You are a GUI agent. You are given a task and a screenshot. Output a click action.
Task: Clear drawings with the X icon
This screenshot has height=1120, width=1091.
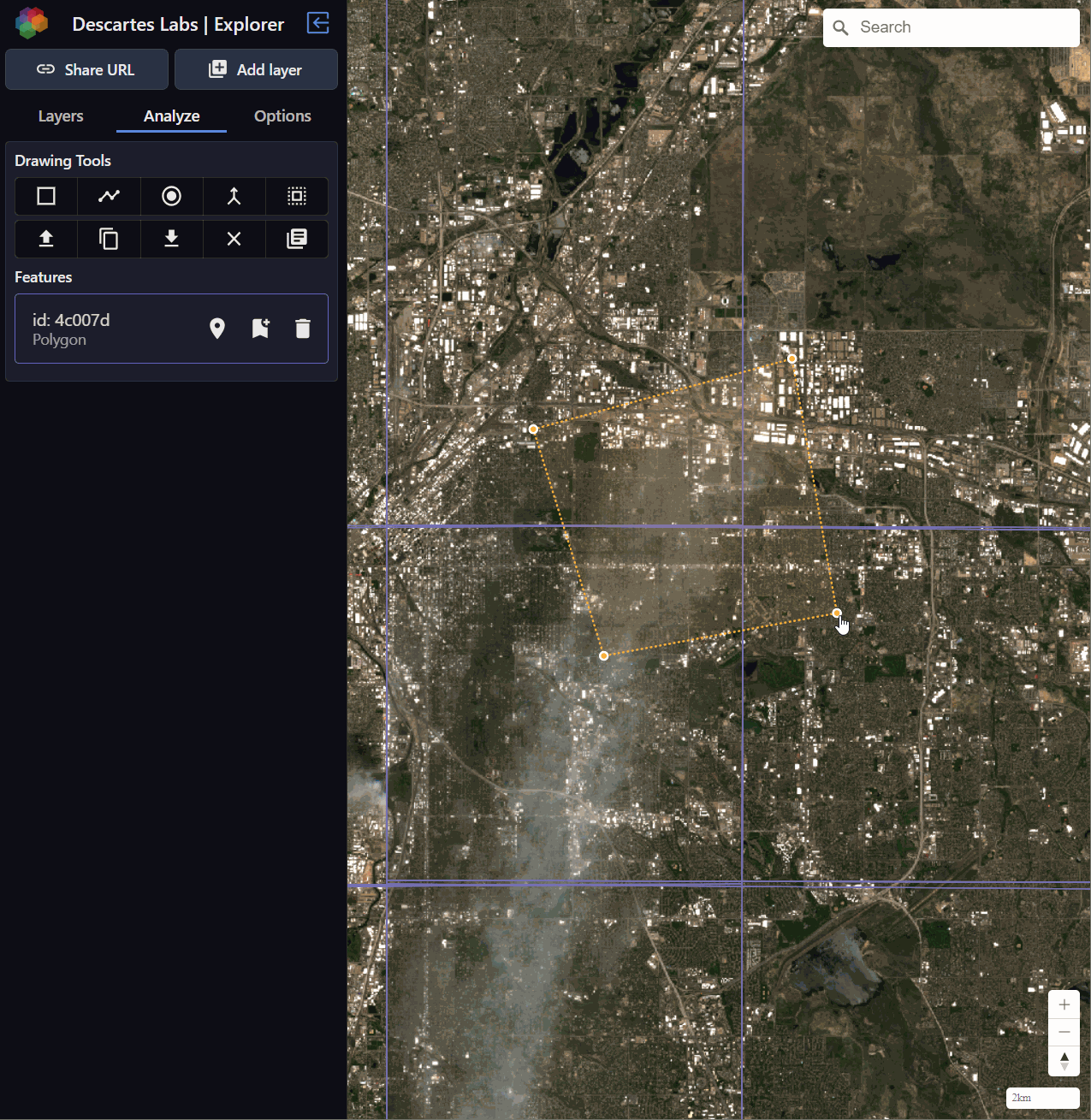[234, 239]
